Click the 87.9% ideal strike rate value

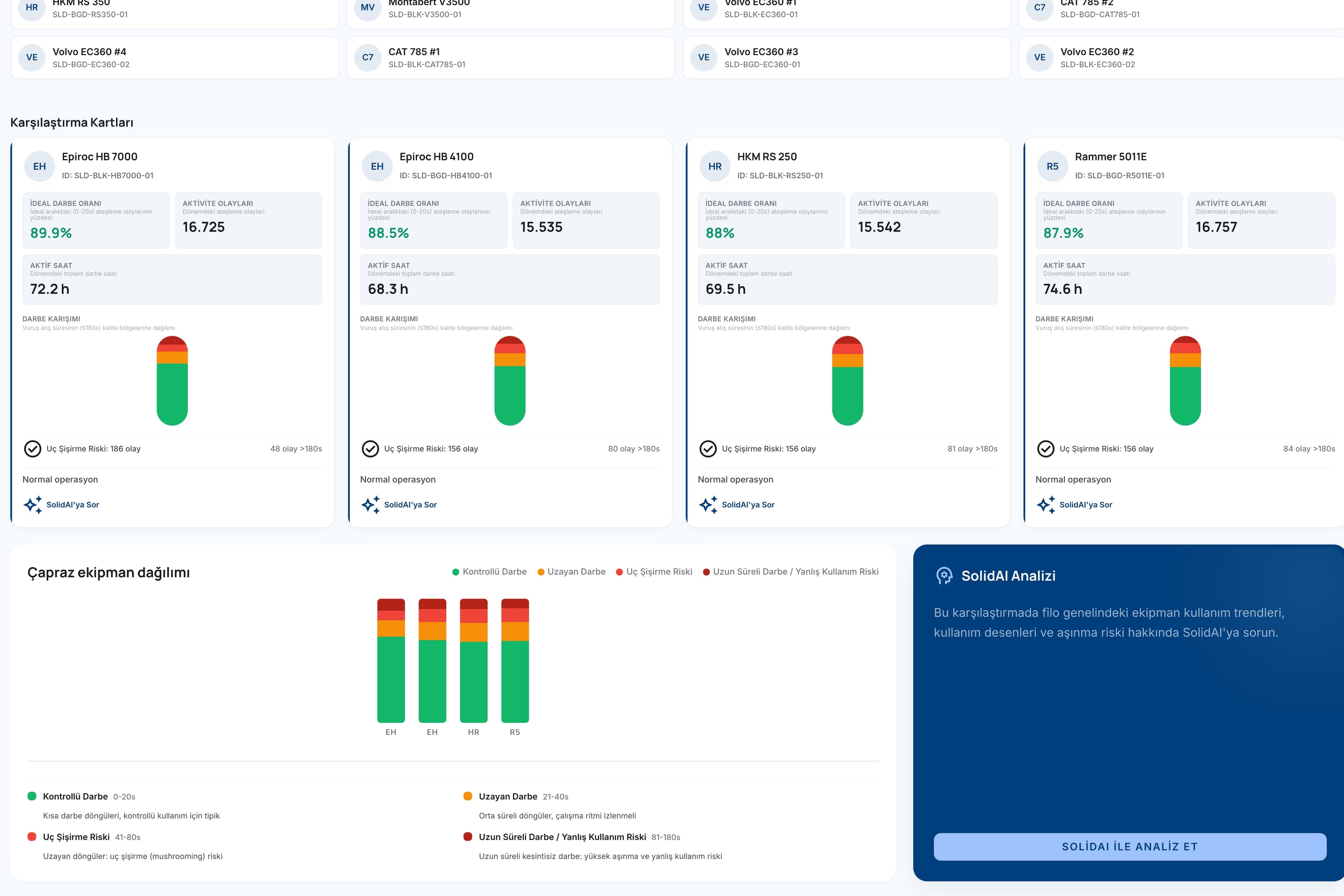point(1063,233)
